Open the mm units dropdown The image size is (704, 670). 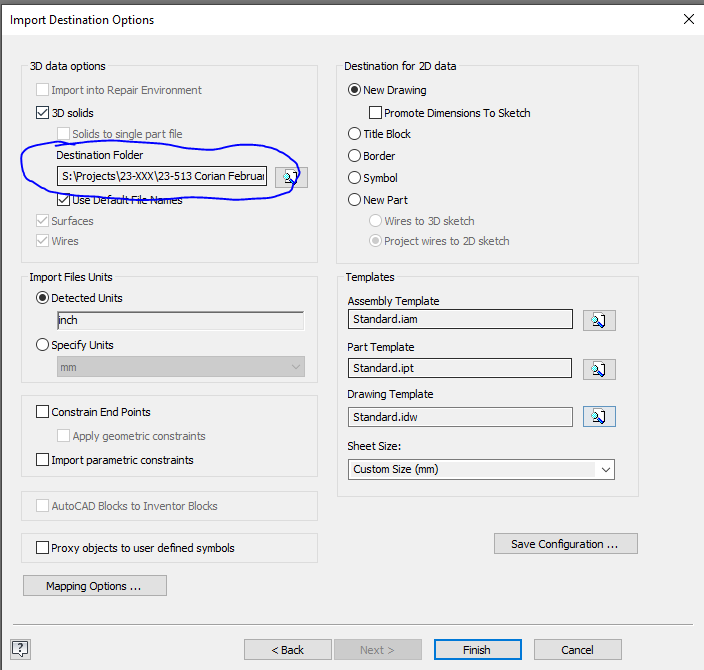(180, 367)
